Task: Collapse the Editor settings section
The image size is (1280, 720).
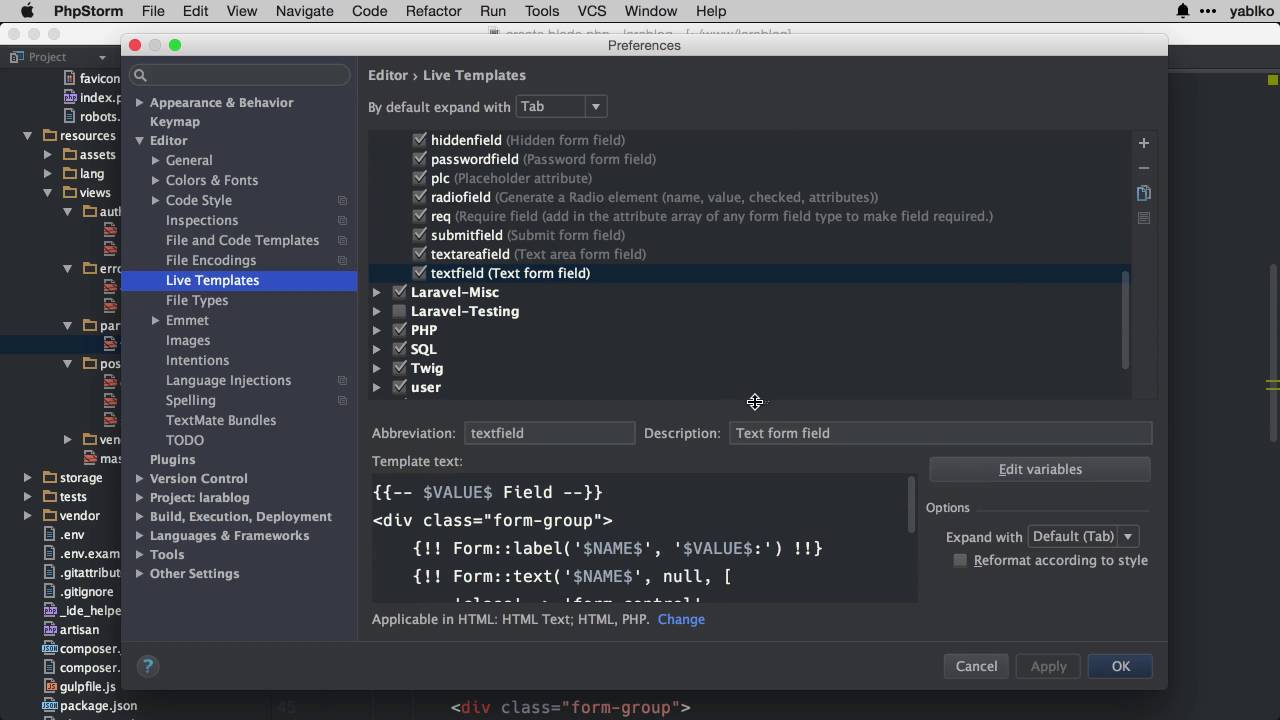Action: pos(140,141)
